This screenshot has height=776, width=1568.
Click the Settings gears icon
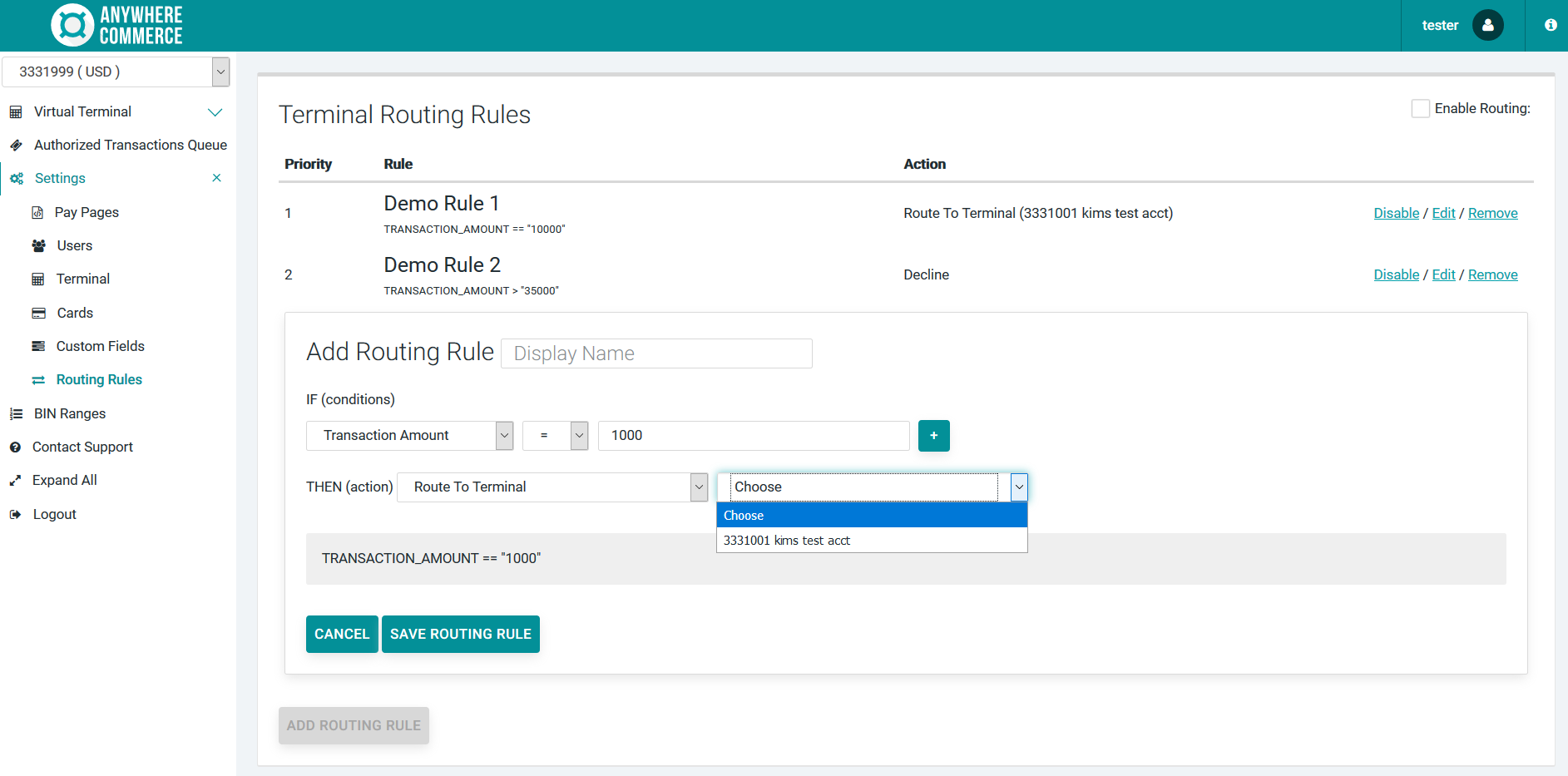pyautogui.click(x=17, y=179)
